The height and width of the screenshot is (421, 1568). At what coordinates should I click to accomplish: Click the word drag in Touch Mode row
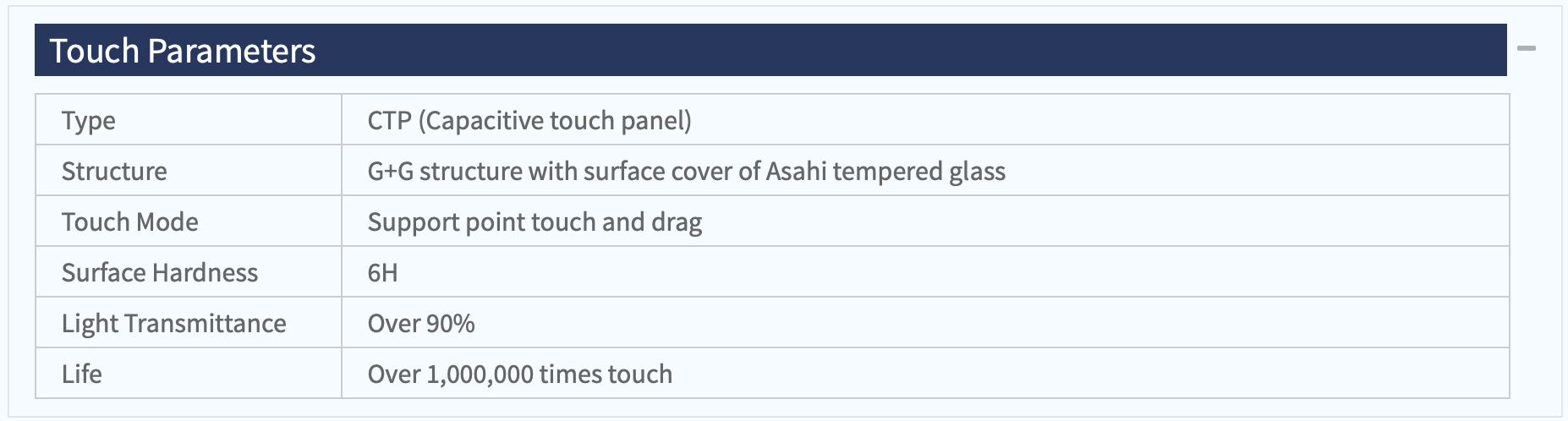(677, 222)
